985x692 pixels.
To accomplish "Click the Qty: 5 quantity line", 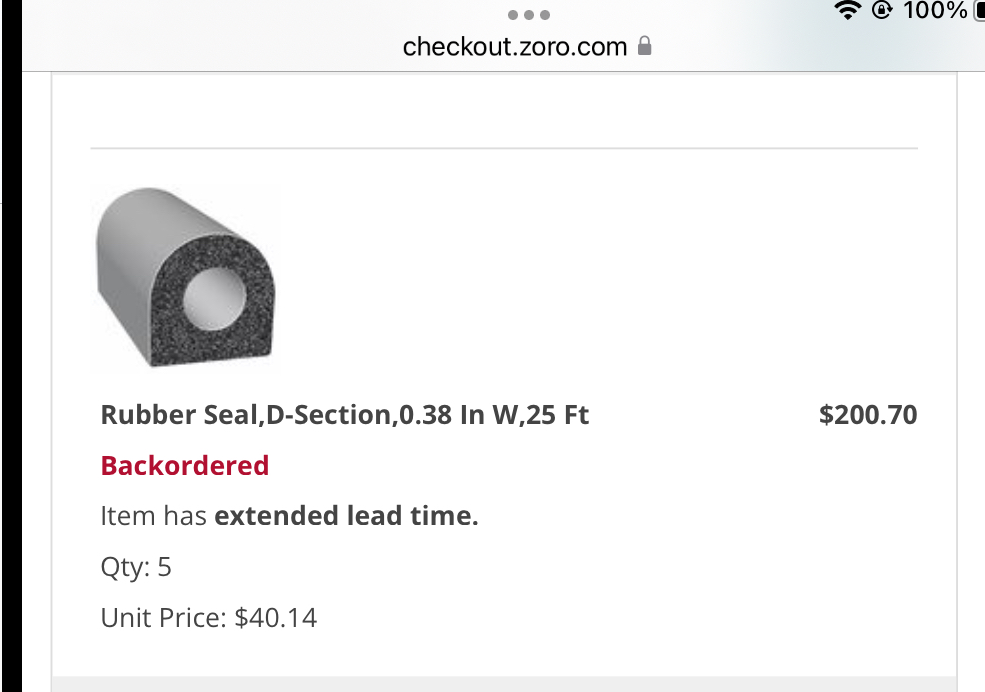I will pyautogui.click(x=136, y=568).
